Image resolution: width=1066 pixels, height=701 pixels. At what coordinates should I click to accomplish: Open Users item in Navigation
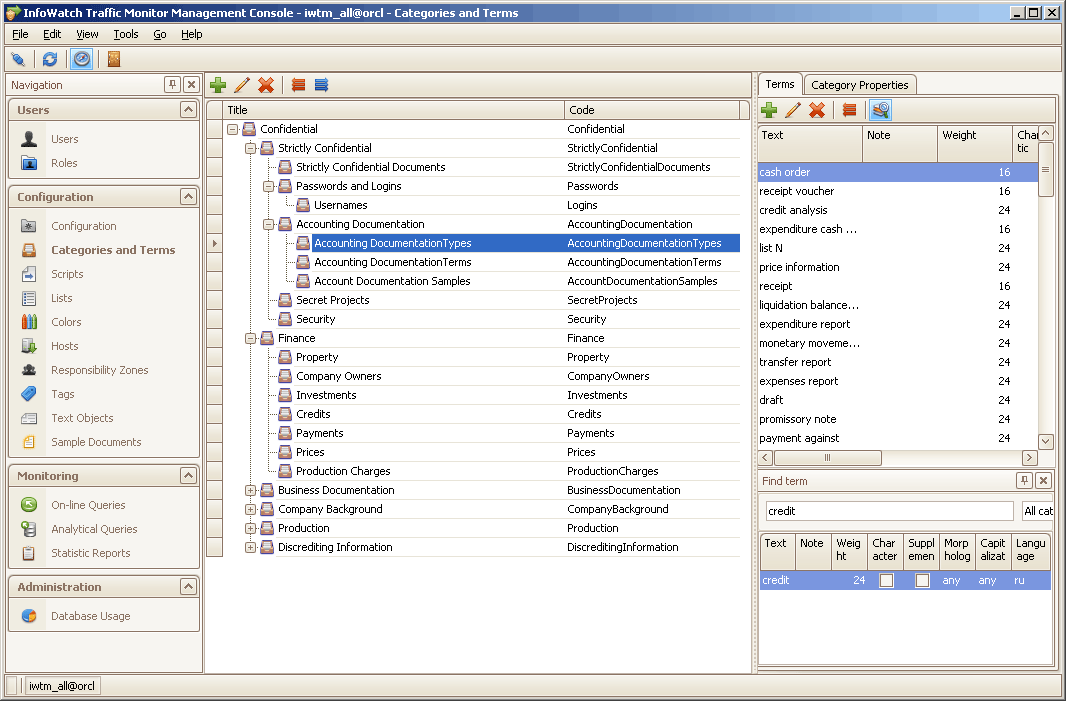point(65,139)
